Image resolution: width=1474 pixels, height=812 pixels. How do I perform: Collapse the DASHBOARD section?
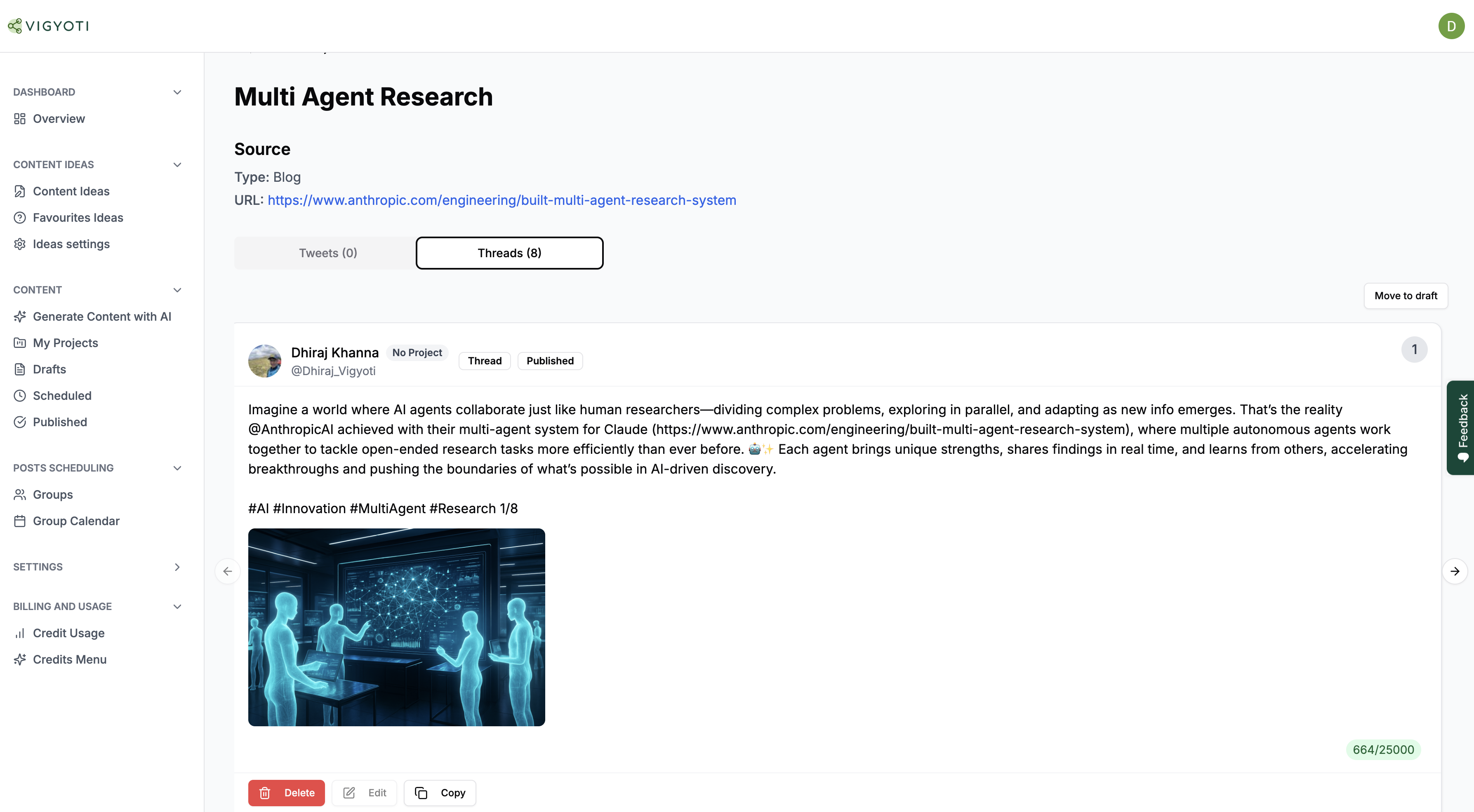click(x=177, y=92)
